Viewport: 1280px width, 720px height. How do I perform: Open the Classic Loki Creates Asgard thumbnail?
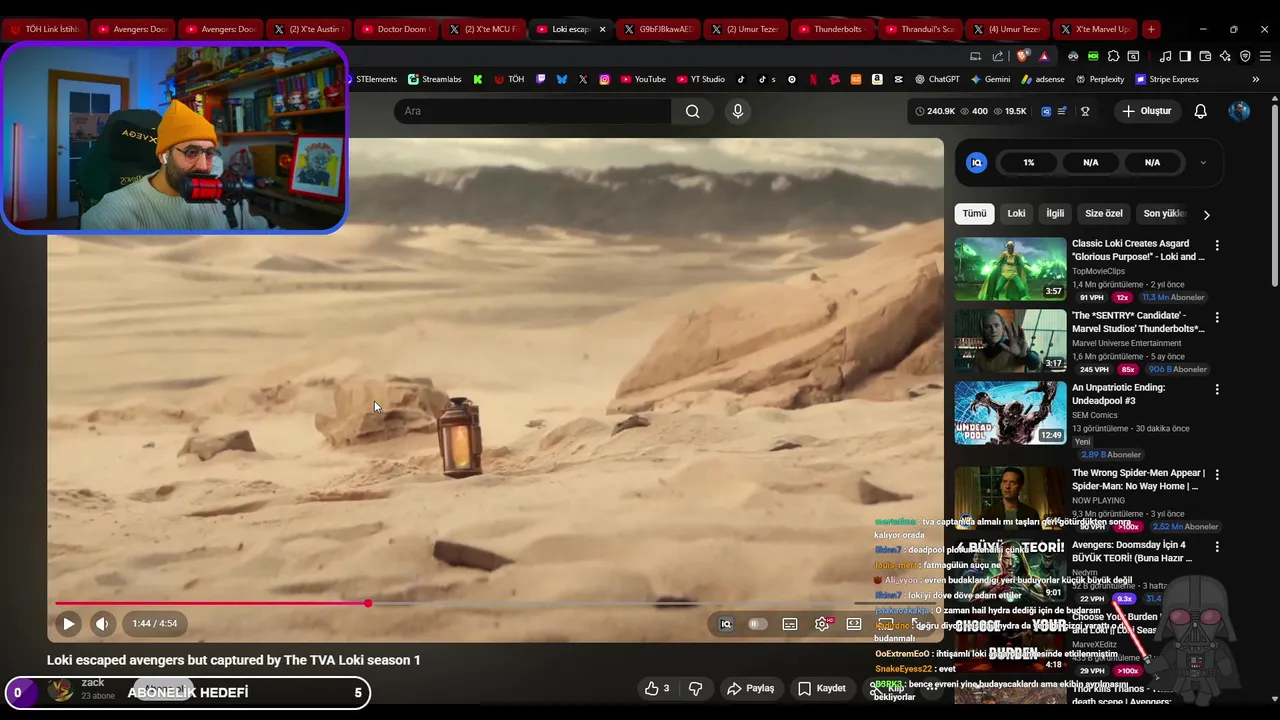click(x=1010, y=269)
